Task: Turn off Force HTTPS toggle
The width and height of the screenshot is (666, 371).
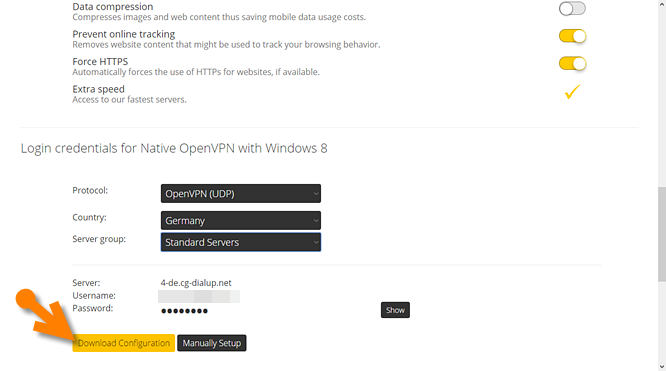Action: point(572,64)
